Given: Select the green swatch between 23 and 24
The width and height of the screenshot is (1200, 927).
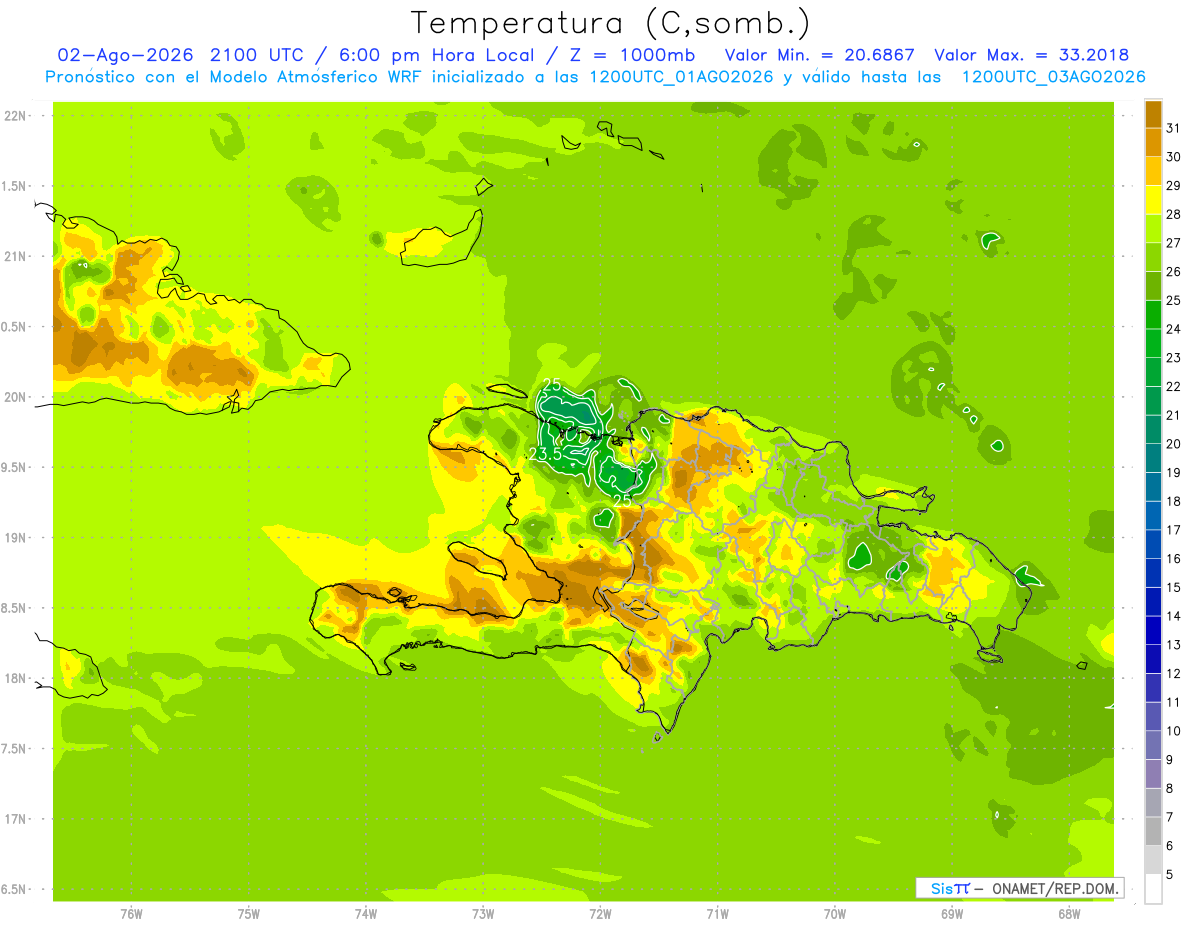Looking at the screenshot, I should click(x=1153, y=343).
